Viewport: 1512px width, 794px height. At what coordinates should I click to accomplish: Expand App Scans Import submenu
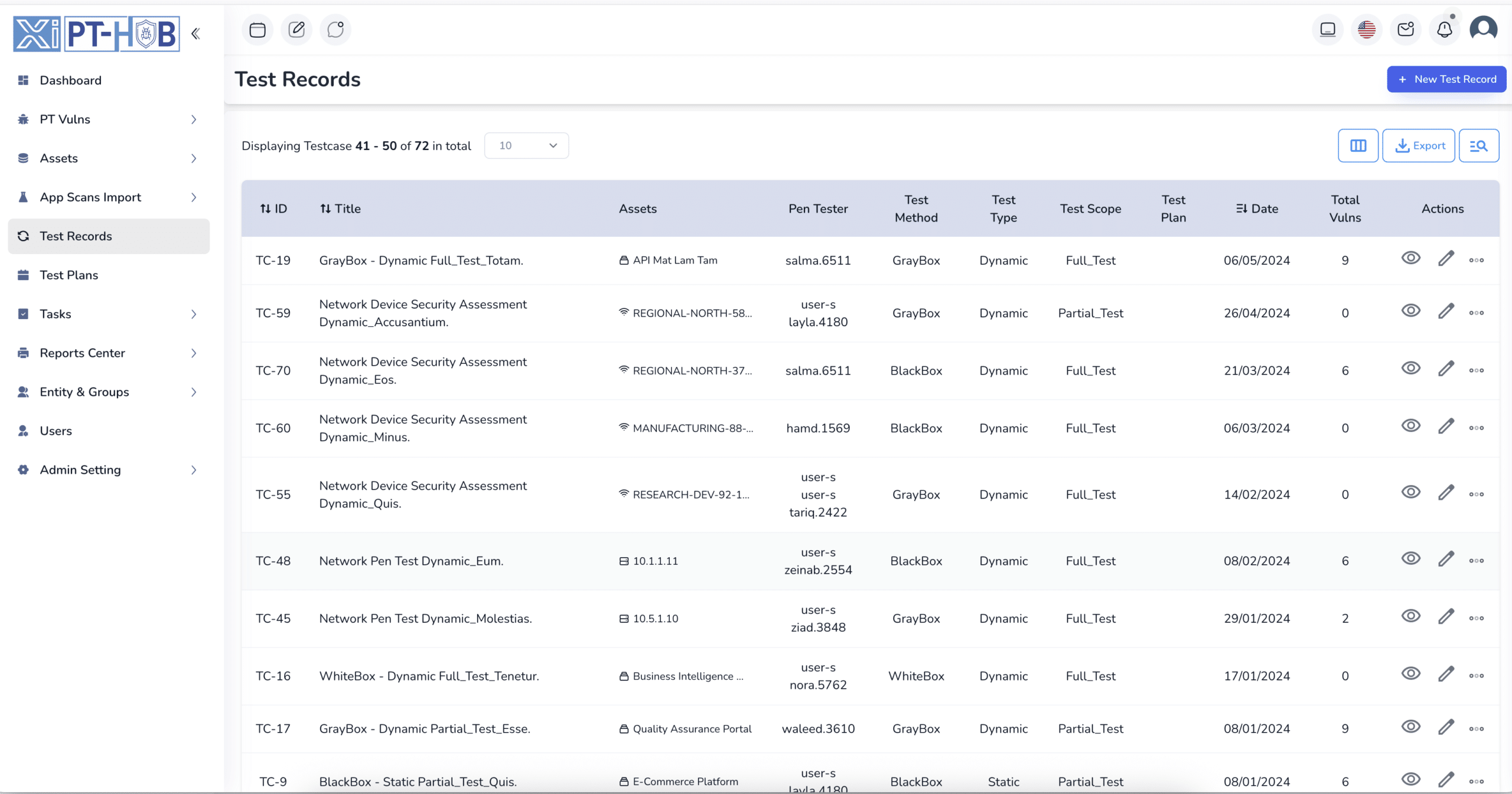click(x=109, y=197)
